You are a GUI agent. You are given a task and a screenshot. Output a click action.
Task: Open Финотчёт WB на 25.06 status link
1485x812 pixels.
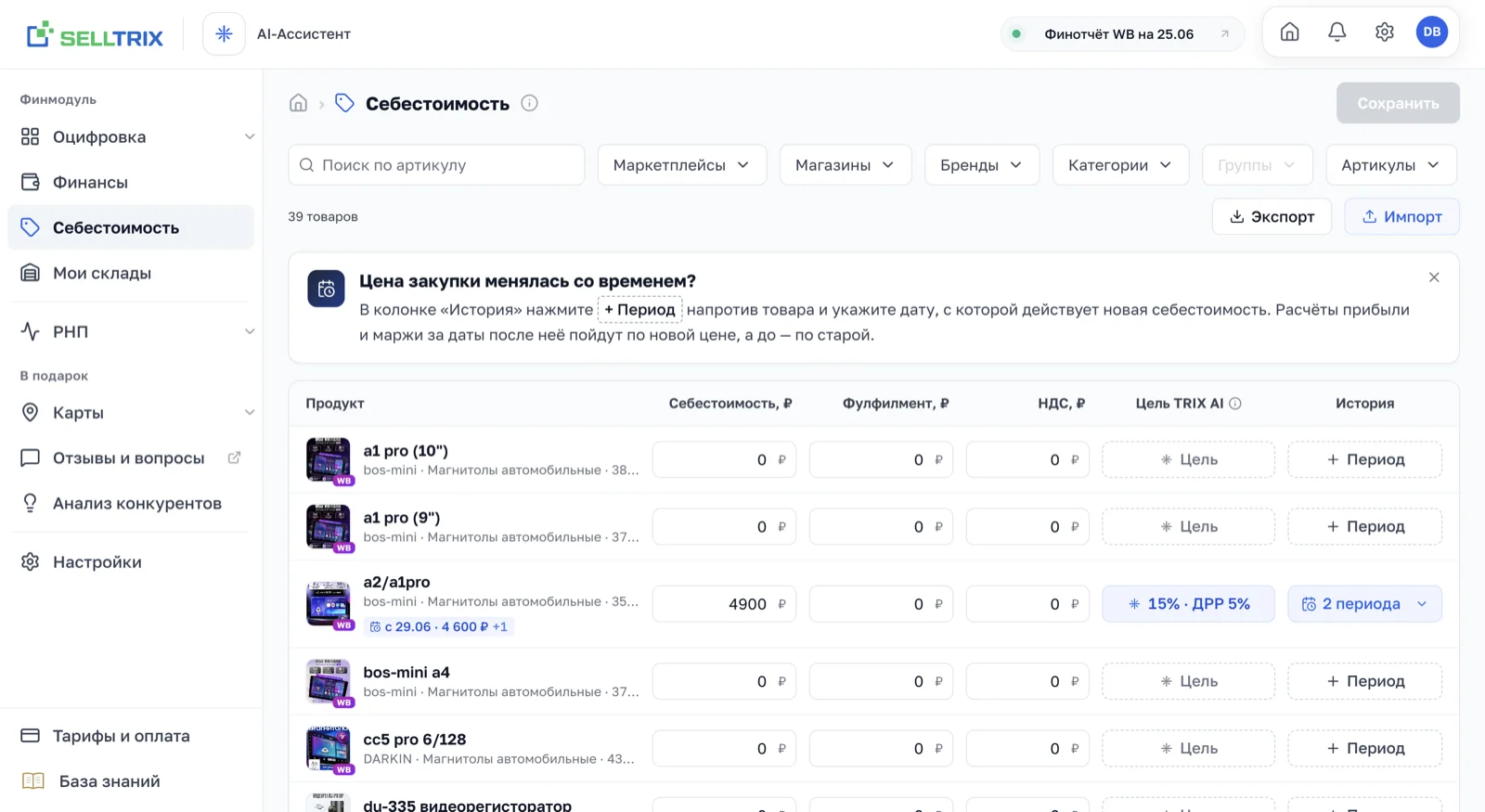click(1122, 34)
